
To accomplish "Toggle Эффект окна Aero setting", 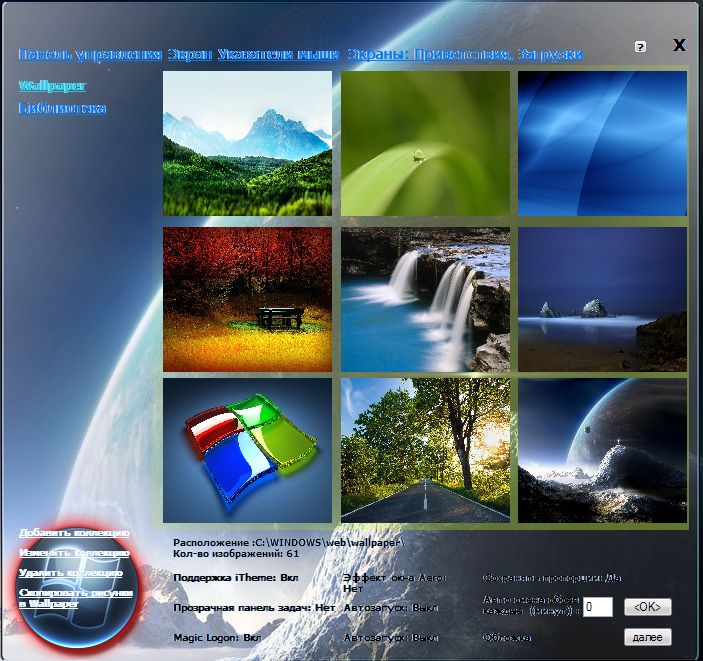I will [x=395, y=583].
